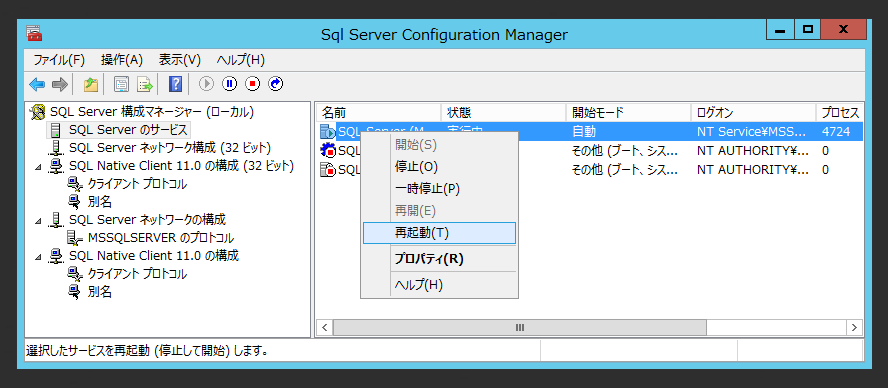Select the last 別名 tree item

tap(99, 292)
